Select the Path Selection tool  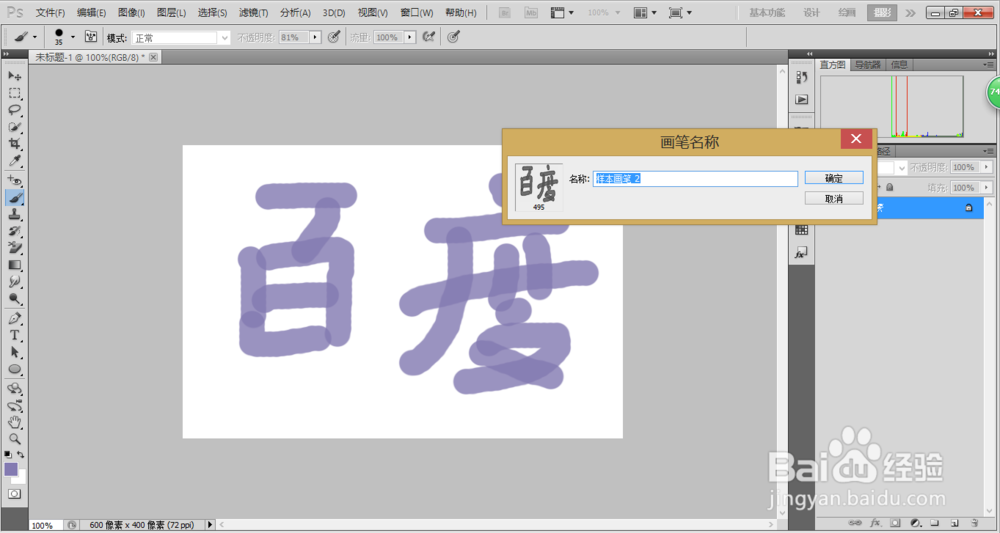tap(14, 352)
